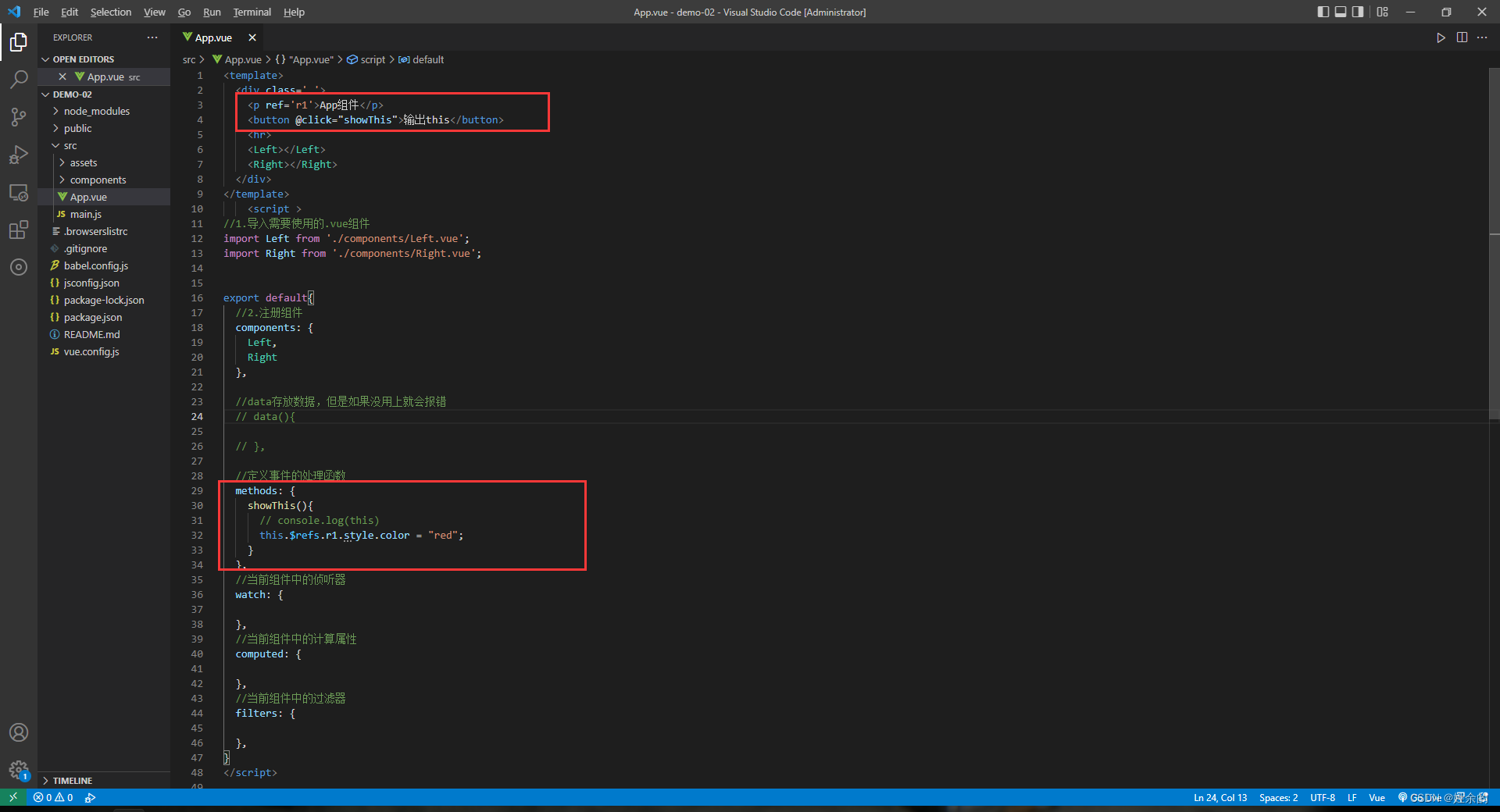Open the Selection menu
The image size is (1500, 812).
(x=111, y=12)
